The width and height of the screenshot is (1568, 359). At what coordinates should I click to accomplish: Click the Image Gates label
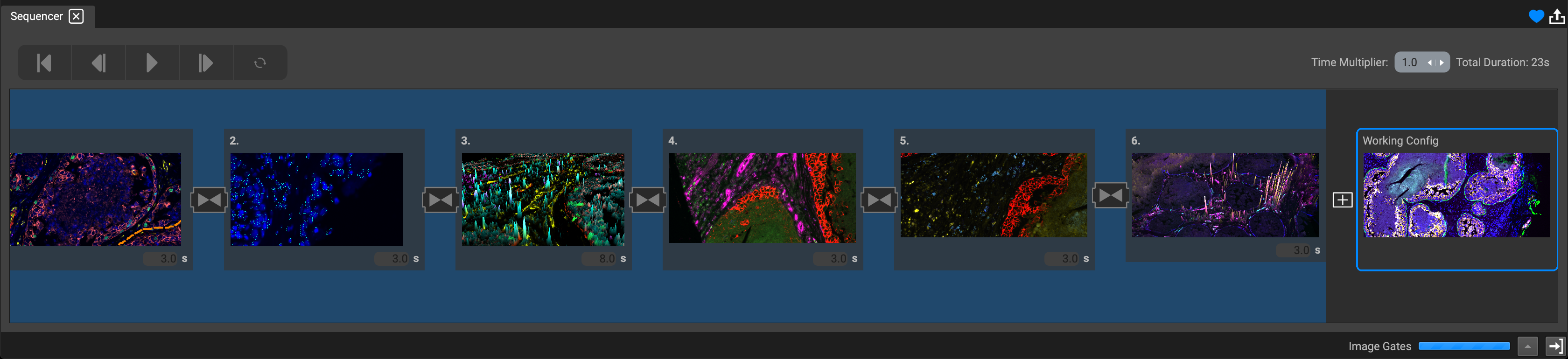point(1379,346)
